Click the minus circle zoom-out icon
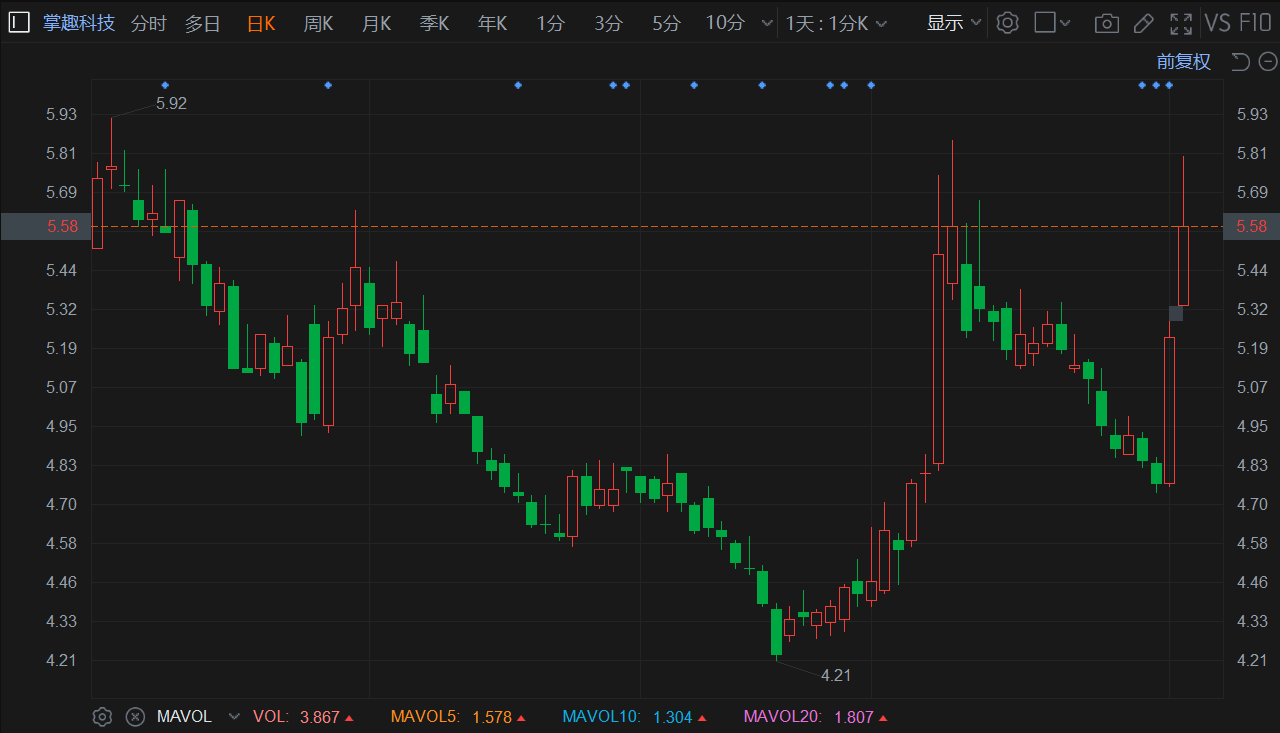This screenshot has width=1280, height=733. (x=1267, y=62)
